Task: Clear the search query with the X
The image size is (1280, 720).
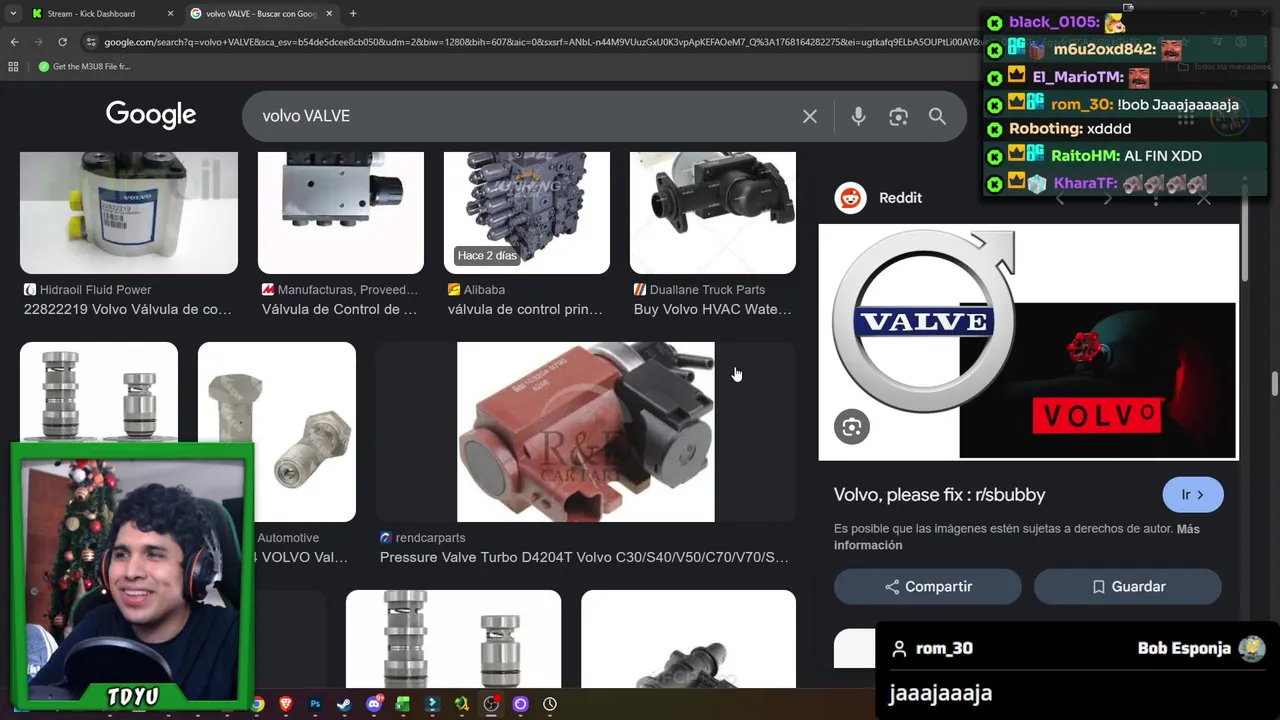Action: (x=810, y=116)
